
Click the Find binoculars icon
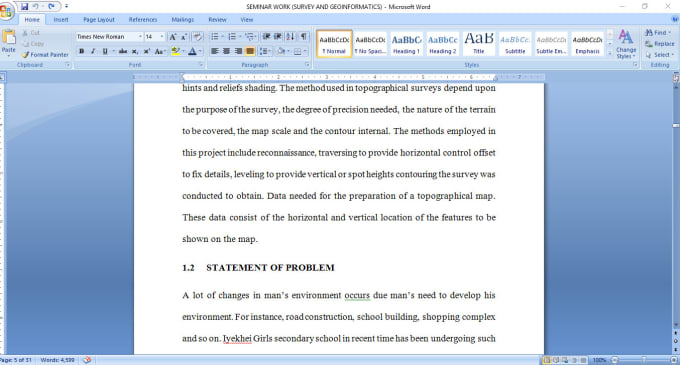point(649,33)
